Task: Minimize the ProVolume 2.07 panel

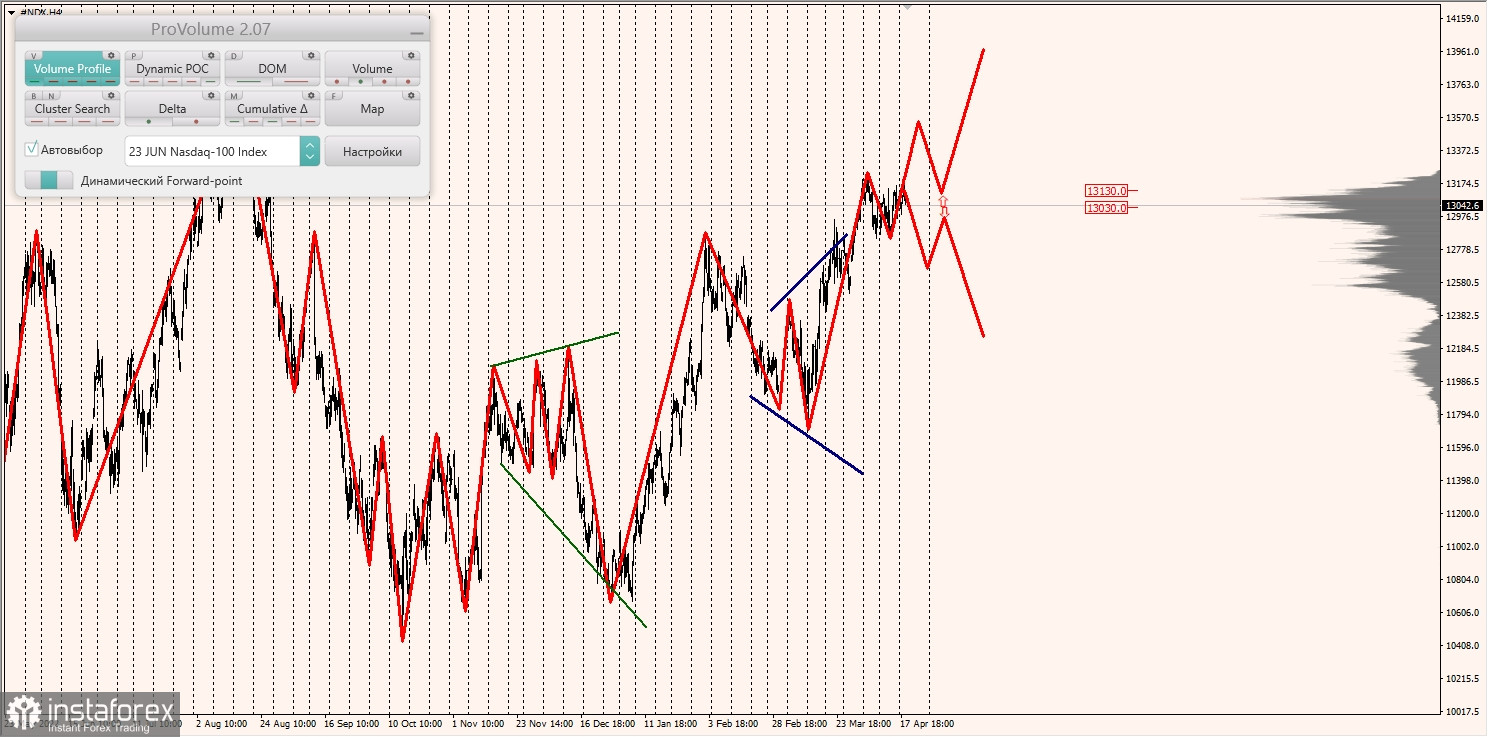Action: tap(417, 32)
